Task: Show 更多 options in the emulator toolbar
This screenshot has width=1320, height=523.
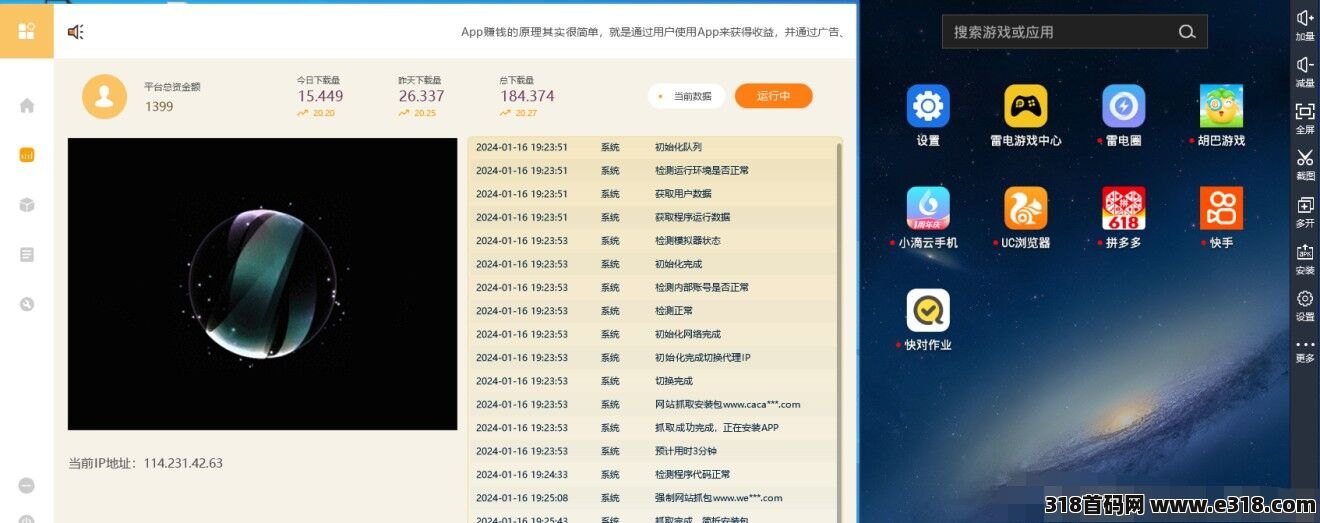Action: click(1305, 350)
